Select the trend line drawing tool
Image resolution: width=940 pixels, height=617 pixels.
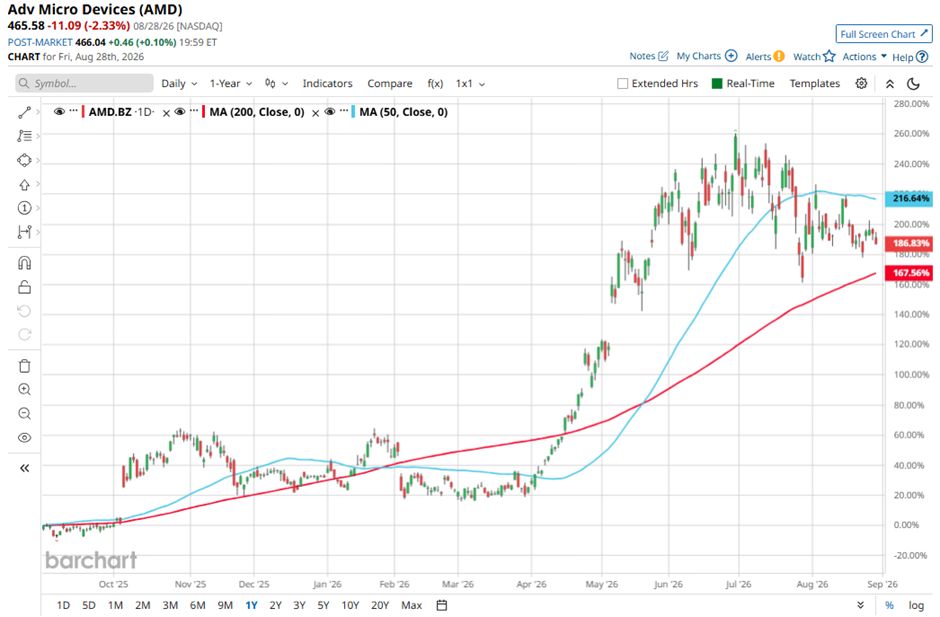(x=24, y=112)
